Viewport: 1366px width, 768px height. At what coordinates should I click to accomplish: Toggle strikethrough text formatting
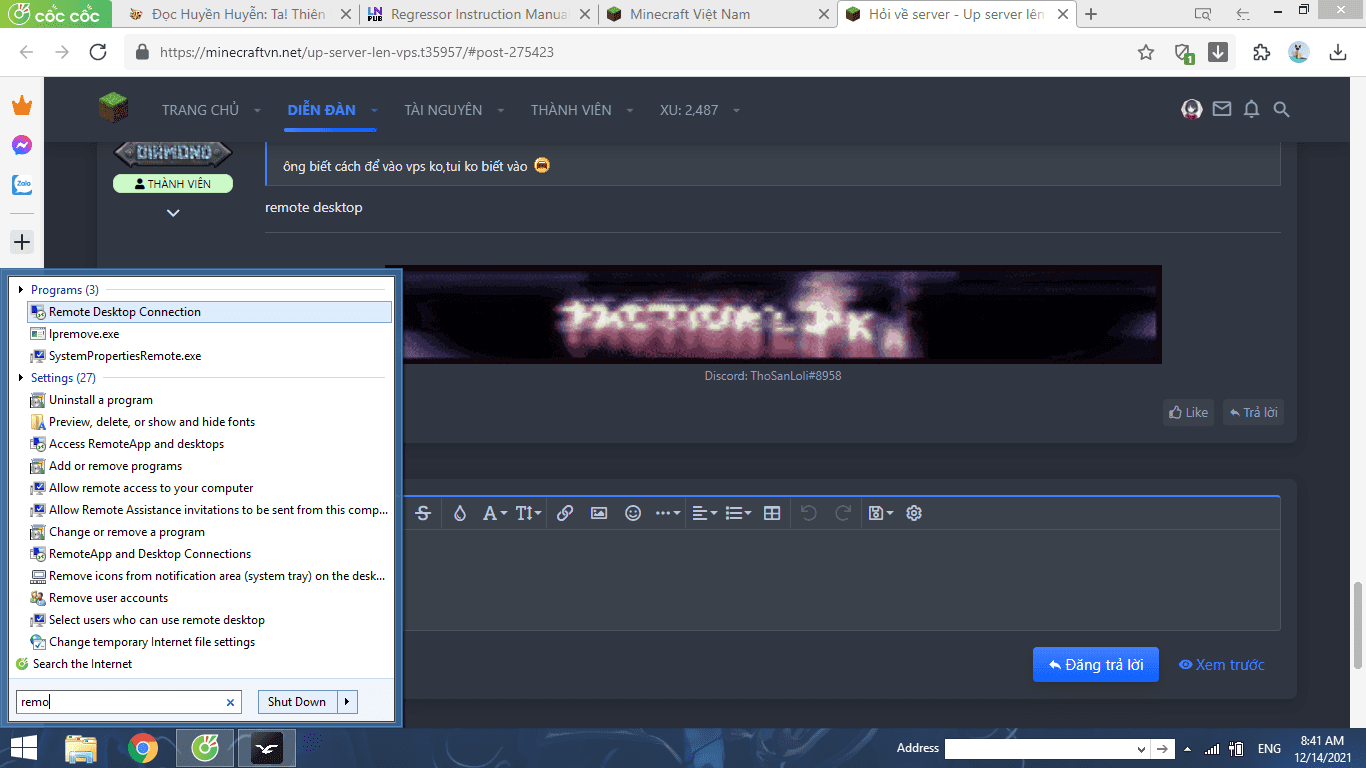[x=423, y=513]
